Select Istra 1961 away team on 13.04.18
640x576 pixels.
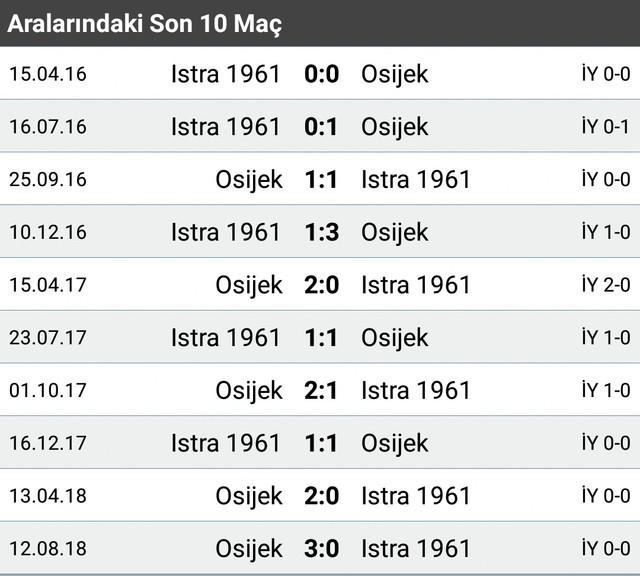click(416, 496)
